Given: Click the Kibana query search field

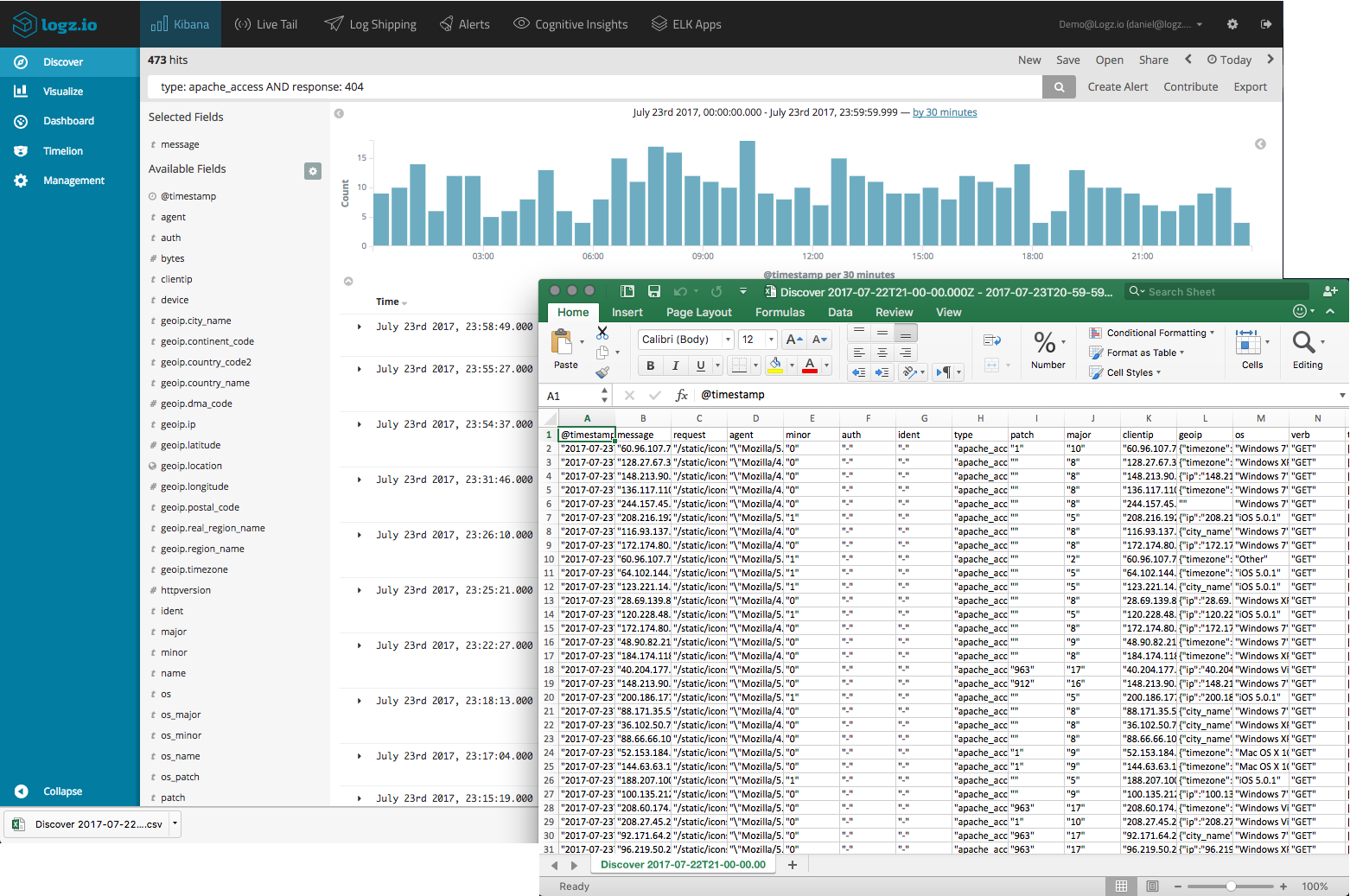Looking at the screenshot, I should (x=596, y=87).
